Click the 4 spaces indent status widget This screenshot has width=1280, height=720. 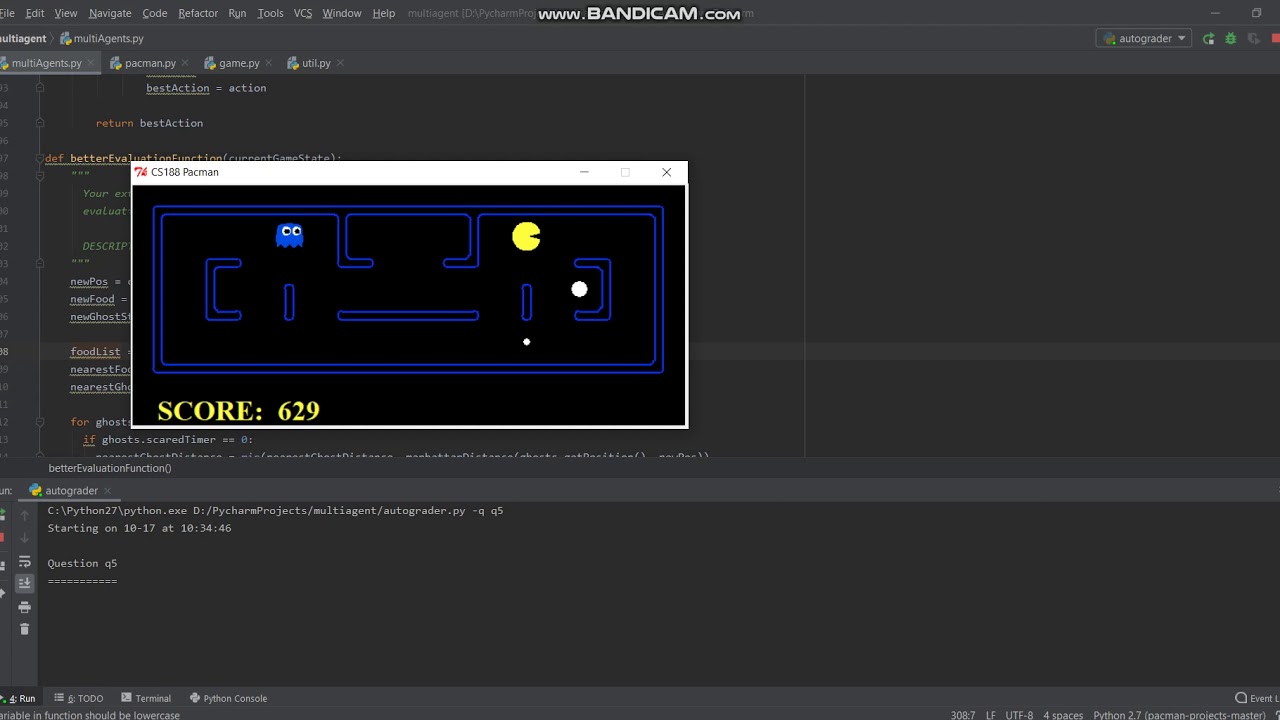(1063, 715)
